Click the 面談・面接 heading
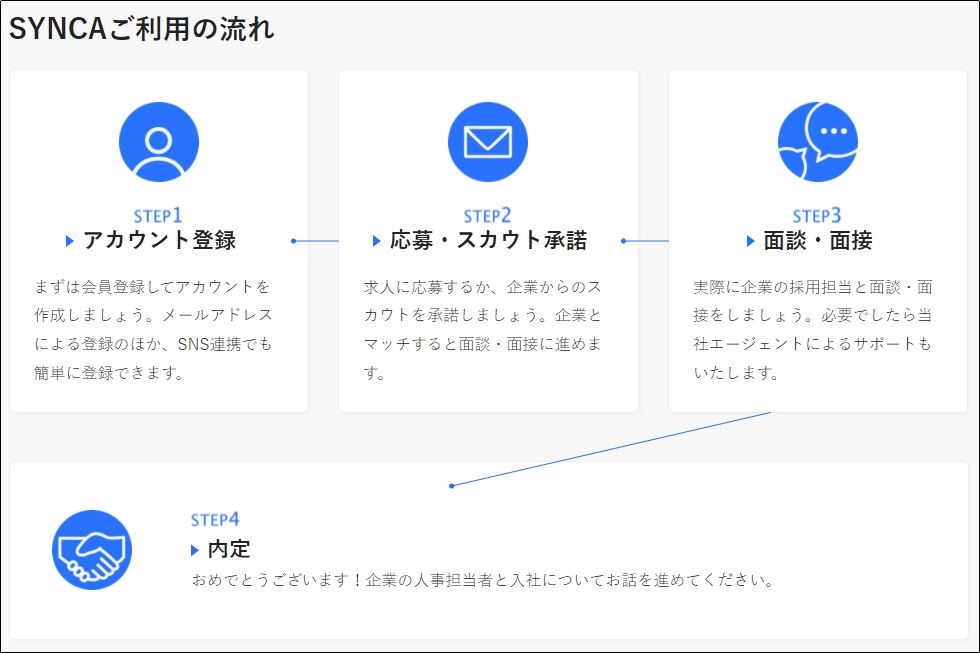The height and width of the screenshot is (653, 980). point(818,240)
